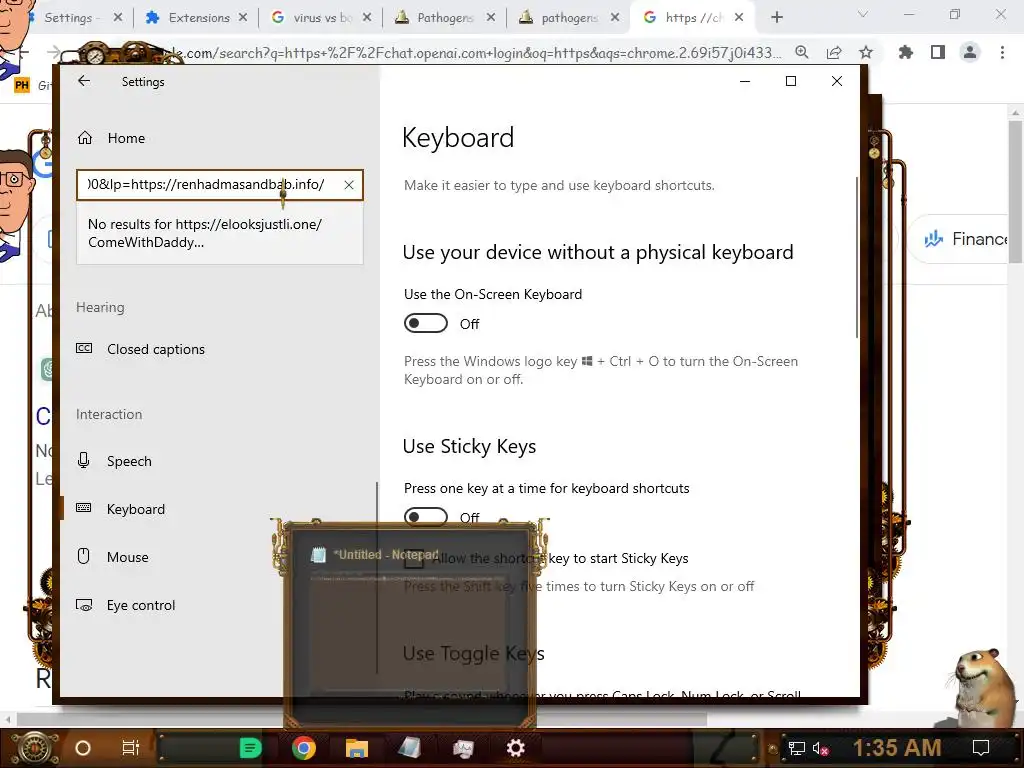This screenshot has height=768, width=1024.
Task: Click the Chrome zoom magnifier icon
Action: [802, 52]
